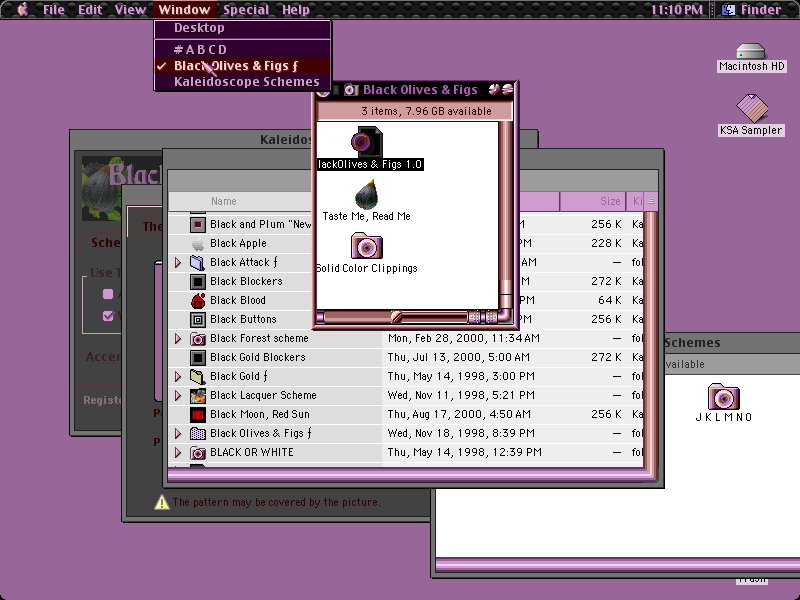Select the BlackOlives & Figs 1.0 file icon

point(366,142)
